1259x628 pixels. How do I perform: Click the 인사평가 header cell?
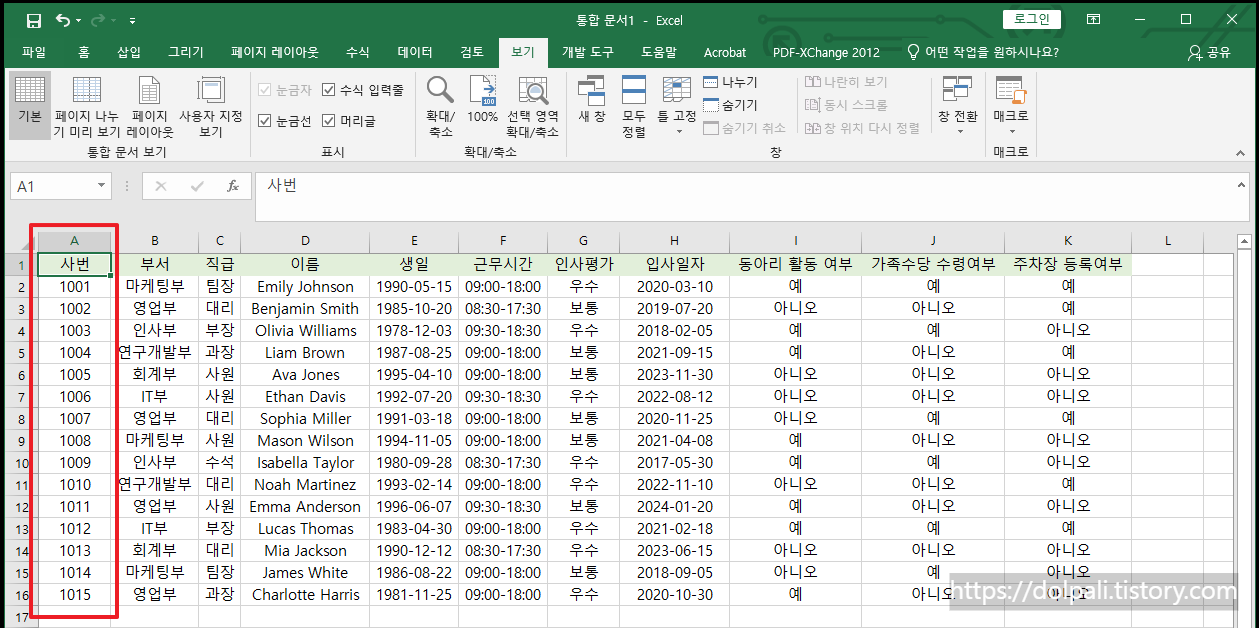(584, 265)
